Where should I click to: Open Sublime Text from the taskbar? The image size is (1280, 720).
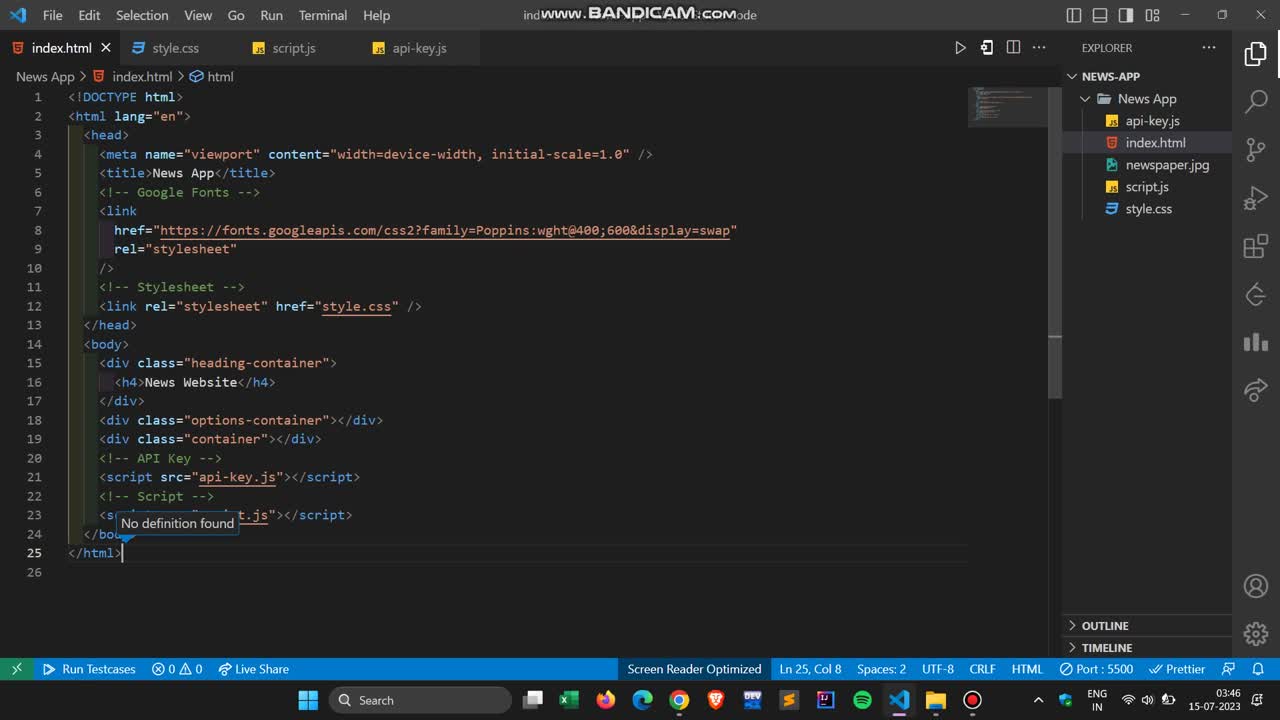pyautogui.click(x=789, y=700)
